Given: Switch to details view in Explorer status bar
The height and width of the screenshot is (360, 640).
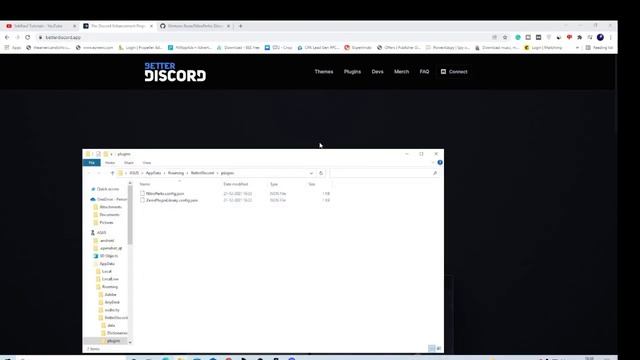Looking at the screenshot, I should 431,348.
